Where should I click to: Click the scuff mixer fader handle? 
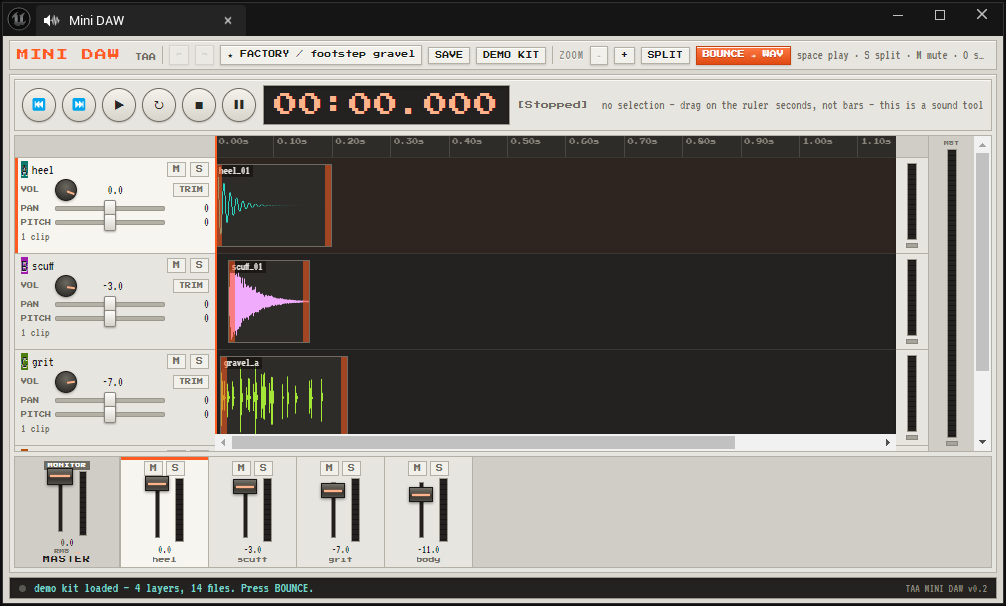point(244,487)
